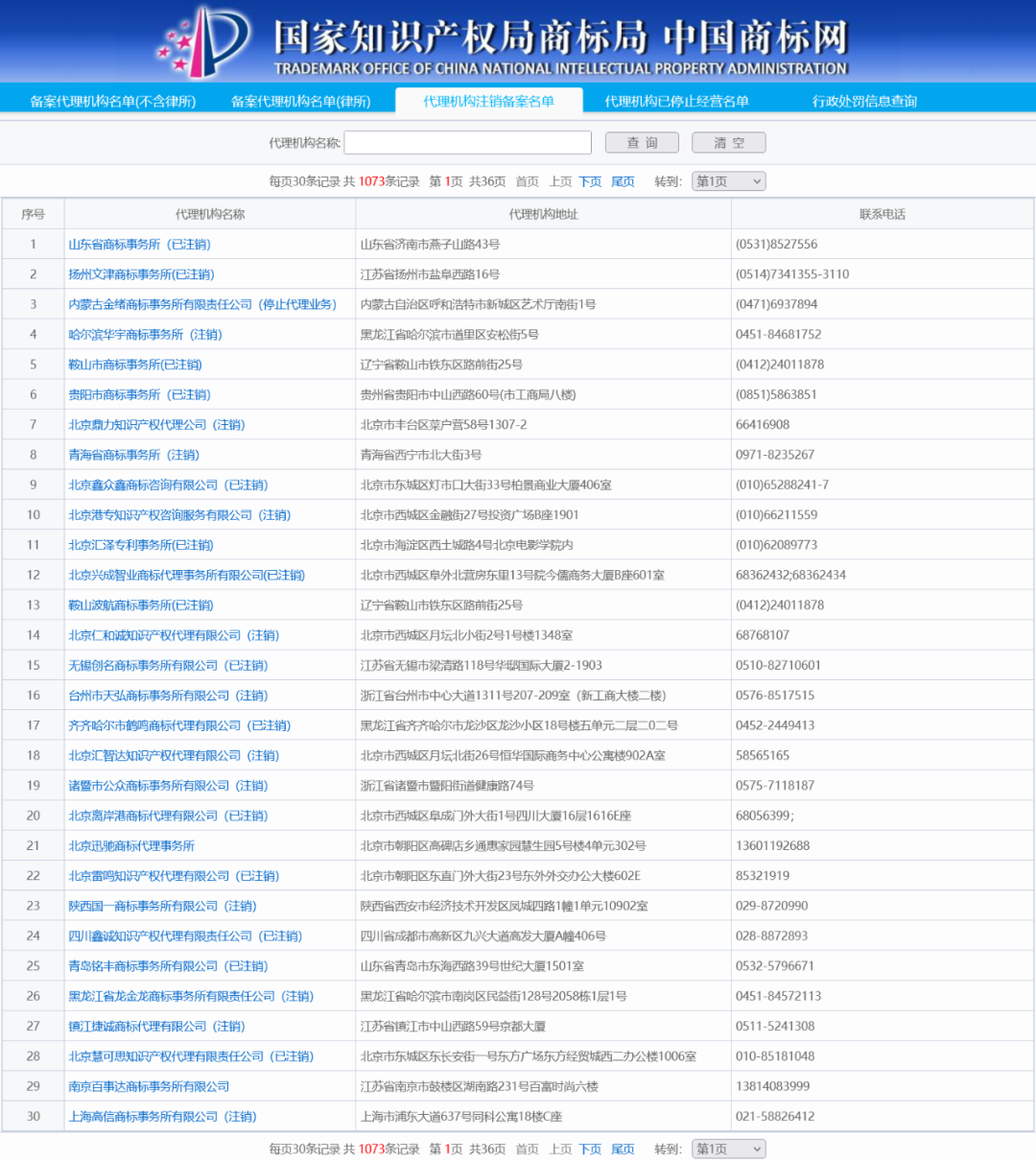The image size is (1036, 1161).
Task: Open the 备案代理机构名单(律所) tab
Action: (x=300, y=101)
